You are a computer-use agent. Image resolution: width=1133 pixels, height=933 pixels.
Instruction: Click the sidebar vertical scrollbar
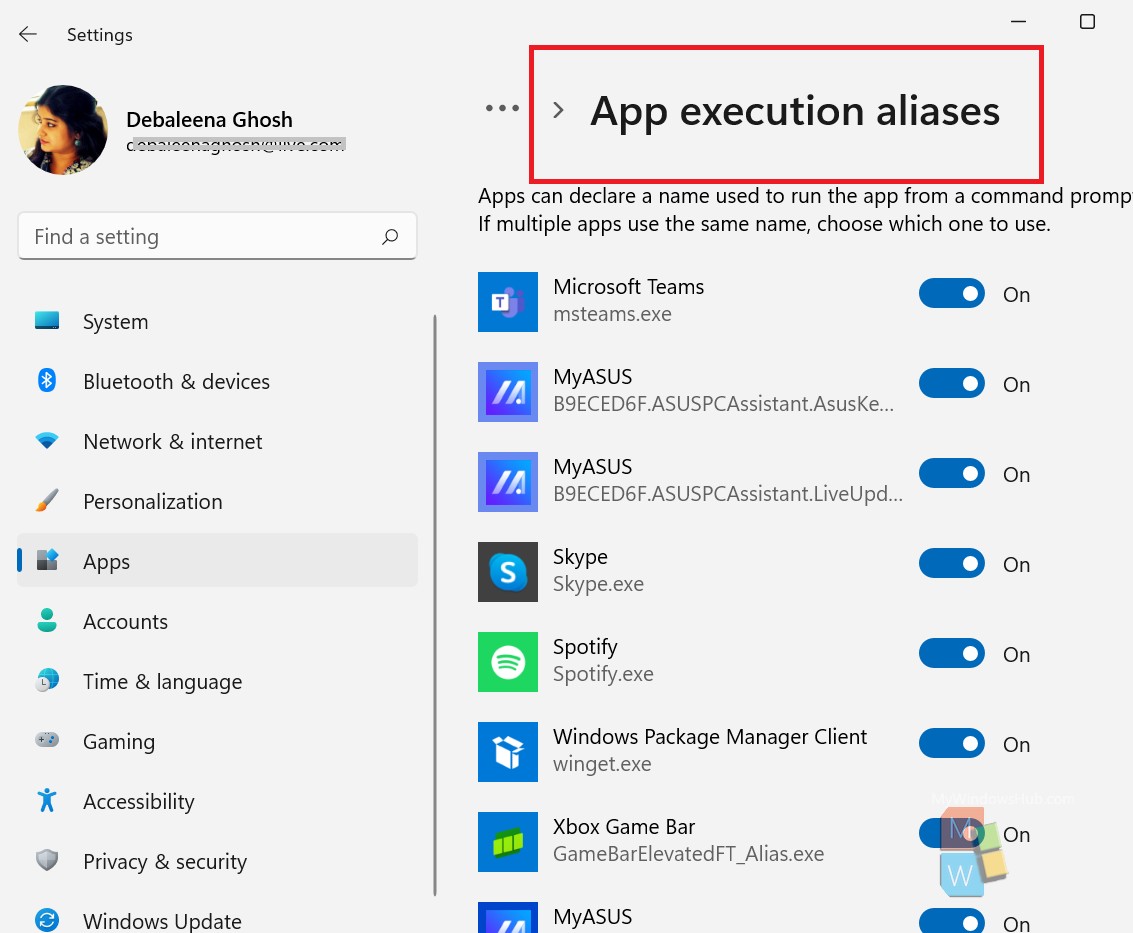point(434,604)
